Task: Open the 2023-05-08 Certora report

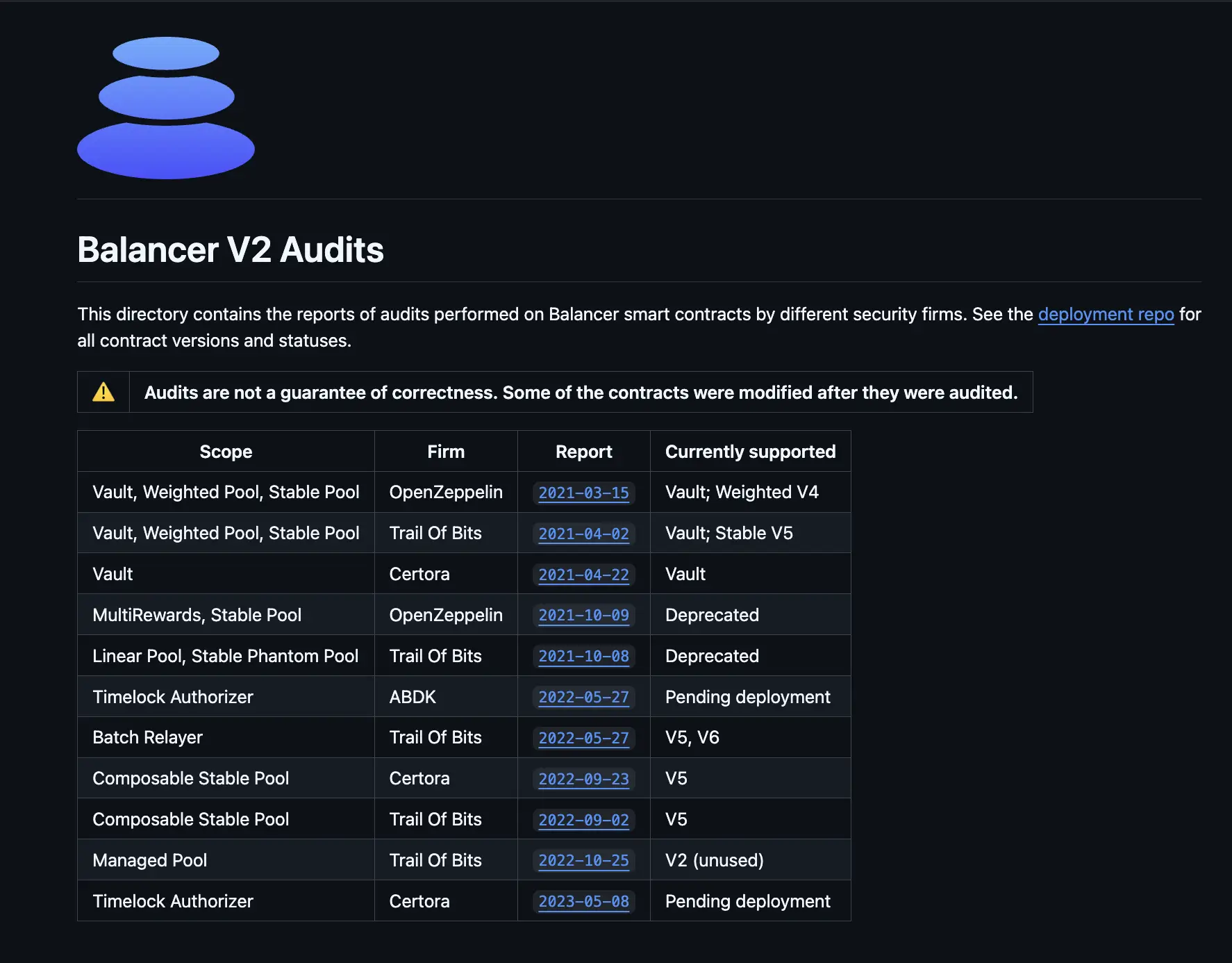Action: 583,902
